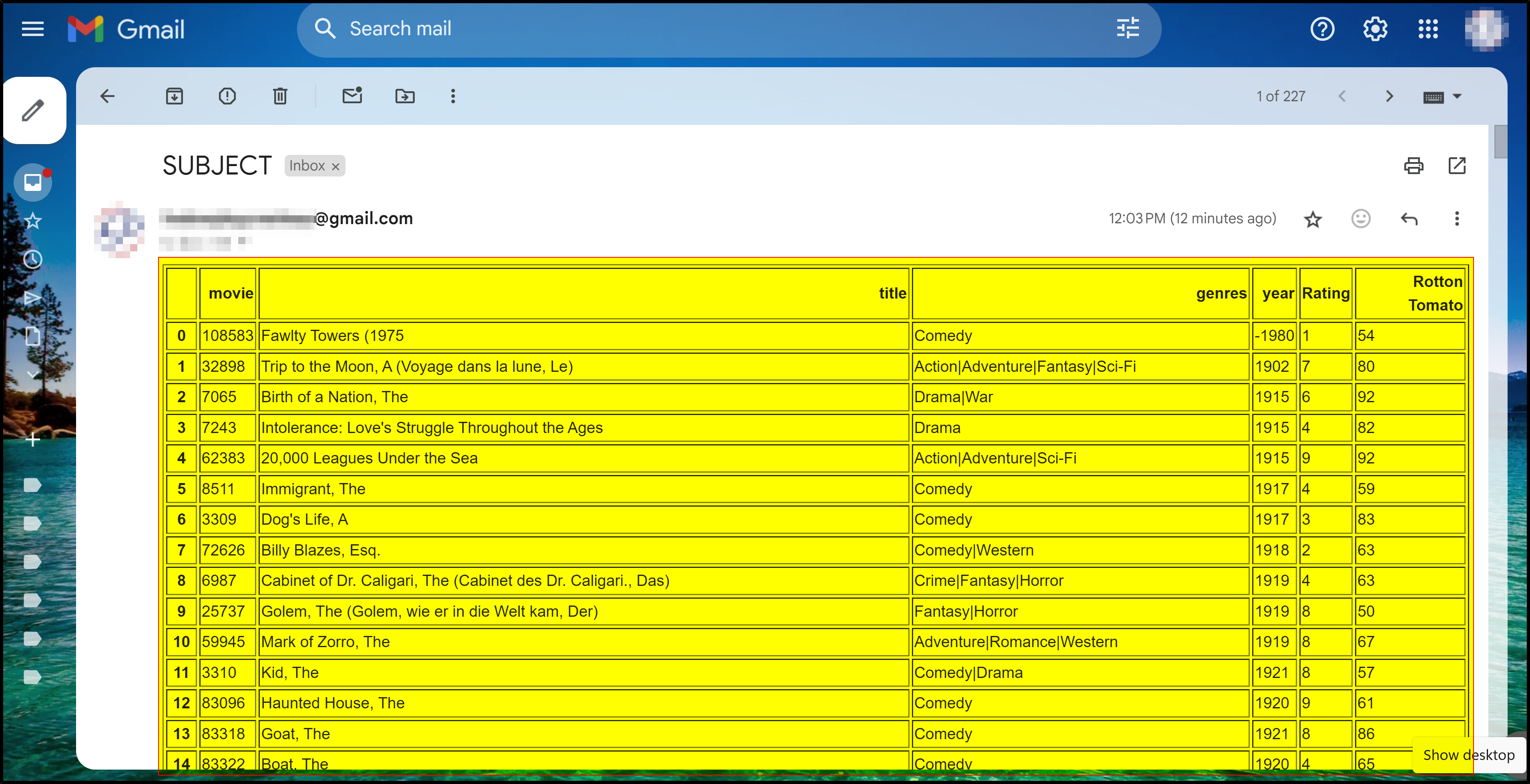Screen dimensions: 1530x784
Task: Click the Archive email icon
Action: pyautogui.click(x=174, y=96)
